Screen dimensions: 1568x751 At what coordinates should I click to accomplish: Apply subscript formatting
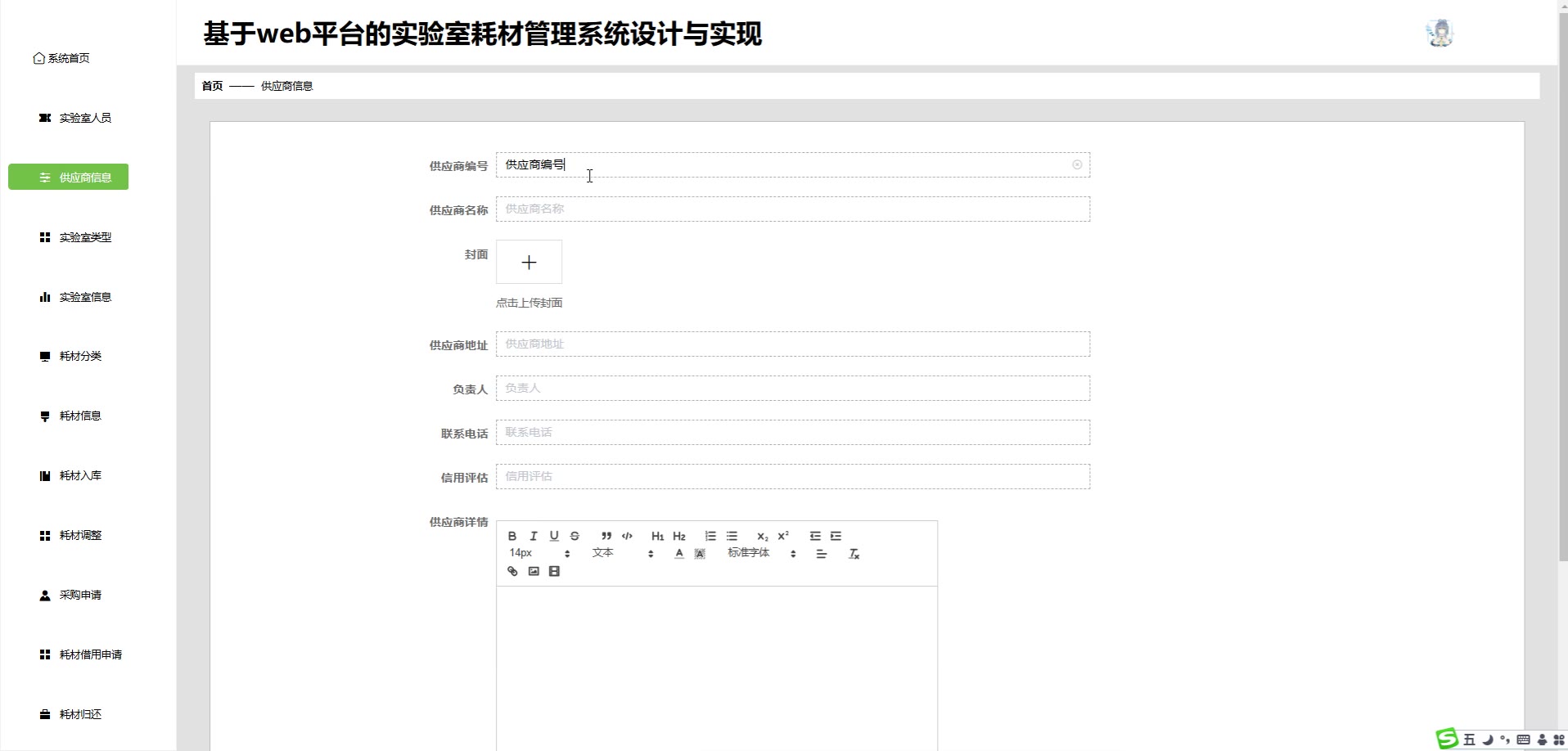coord(763,536)
